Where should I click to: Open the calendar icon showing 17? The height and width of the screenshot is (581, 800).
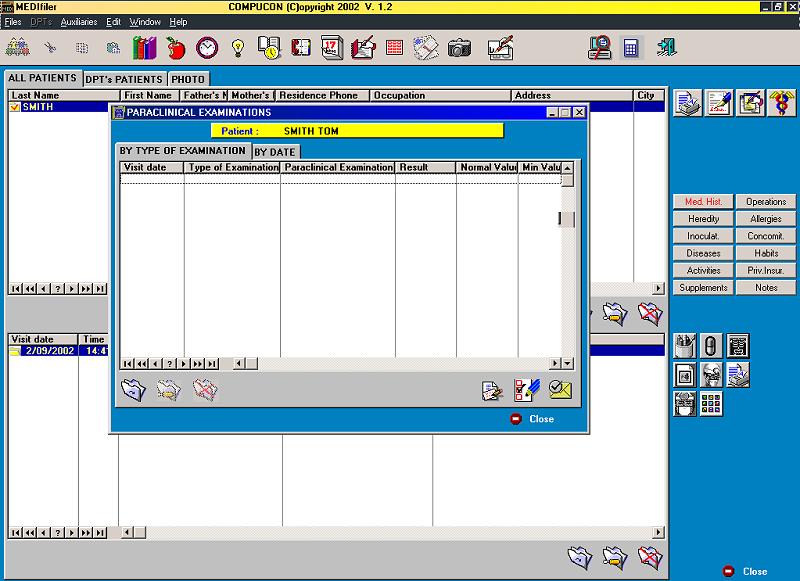tap(332, 48)
